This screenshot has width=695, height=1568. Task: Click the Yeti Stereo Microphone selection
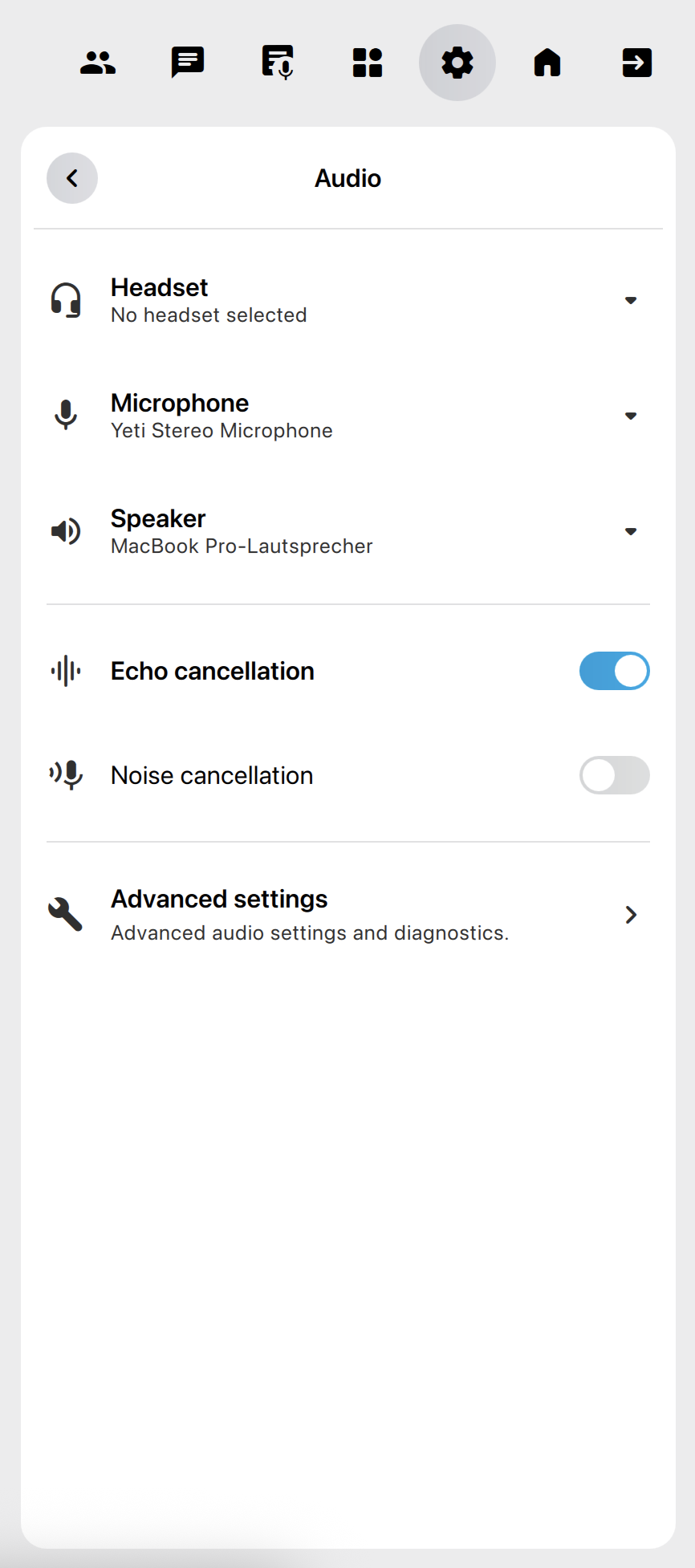point(222,431)
